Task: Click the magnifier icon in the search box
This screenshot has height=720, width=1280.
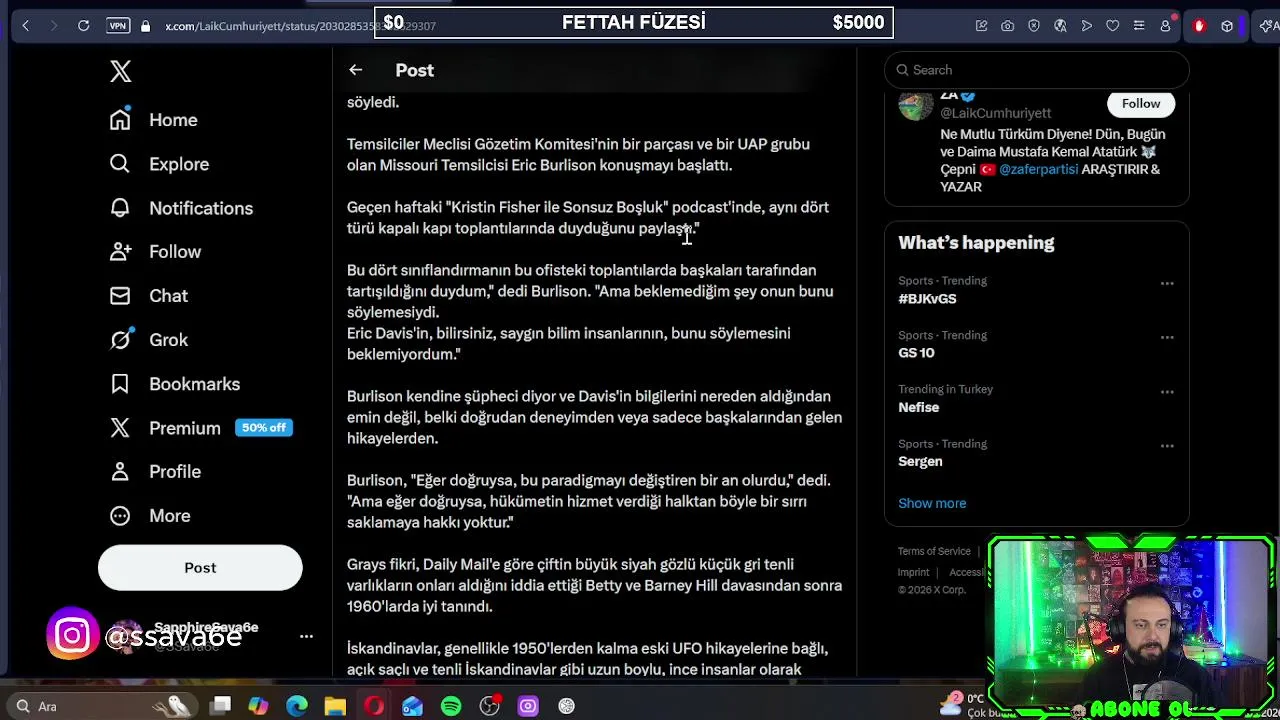Action: [x=903, y=70]
